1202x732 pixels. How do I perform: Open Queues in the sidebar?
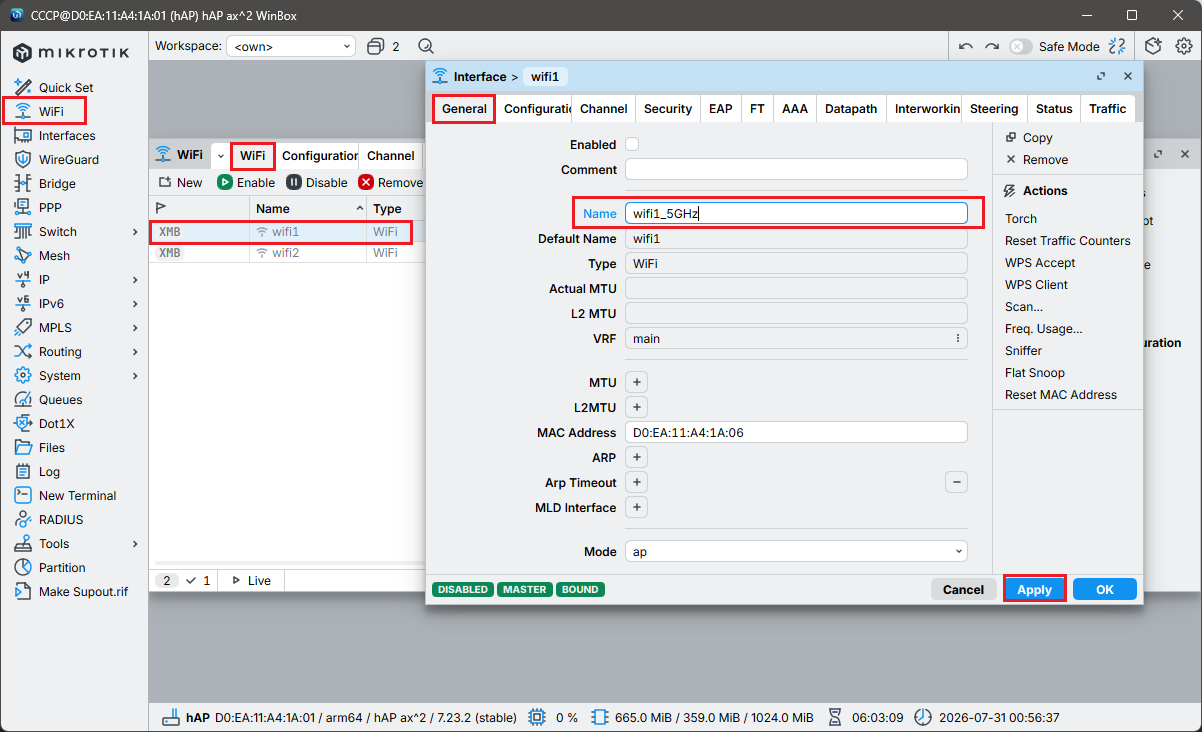(x=60, y=400)
